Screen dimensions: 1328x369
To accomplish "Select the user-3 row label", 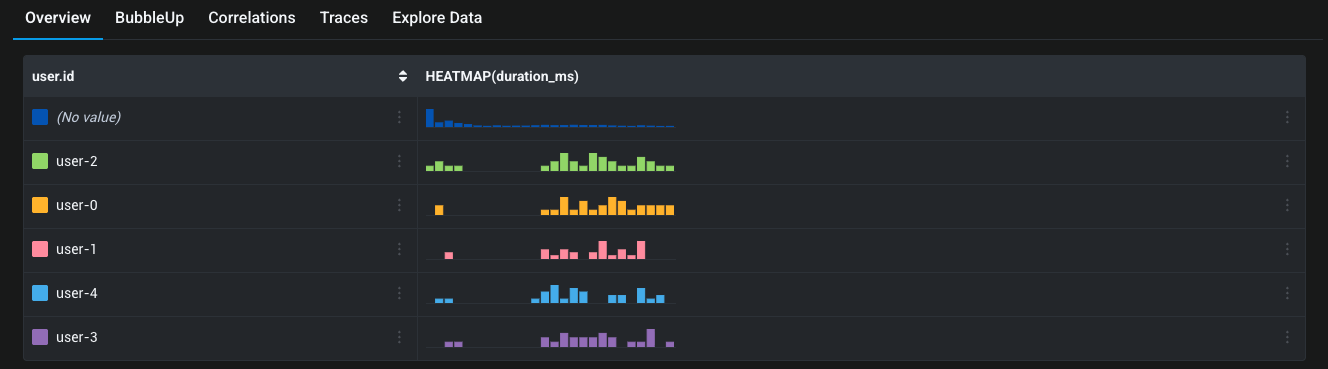I will [x=77, y=337].
